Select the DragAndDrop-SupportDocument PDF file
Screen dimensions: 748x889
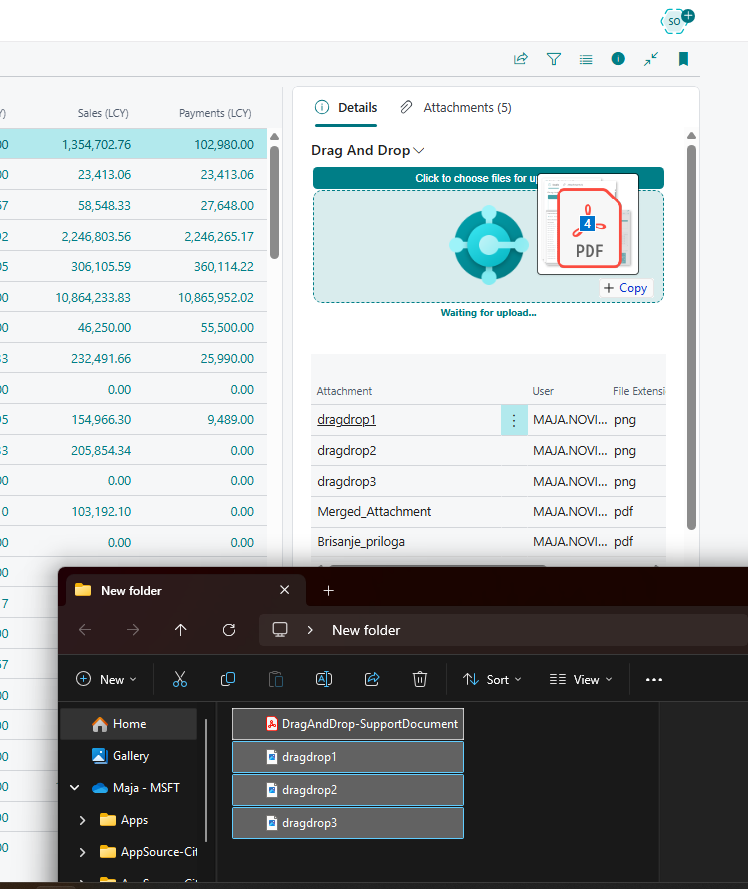[348, 724]
